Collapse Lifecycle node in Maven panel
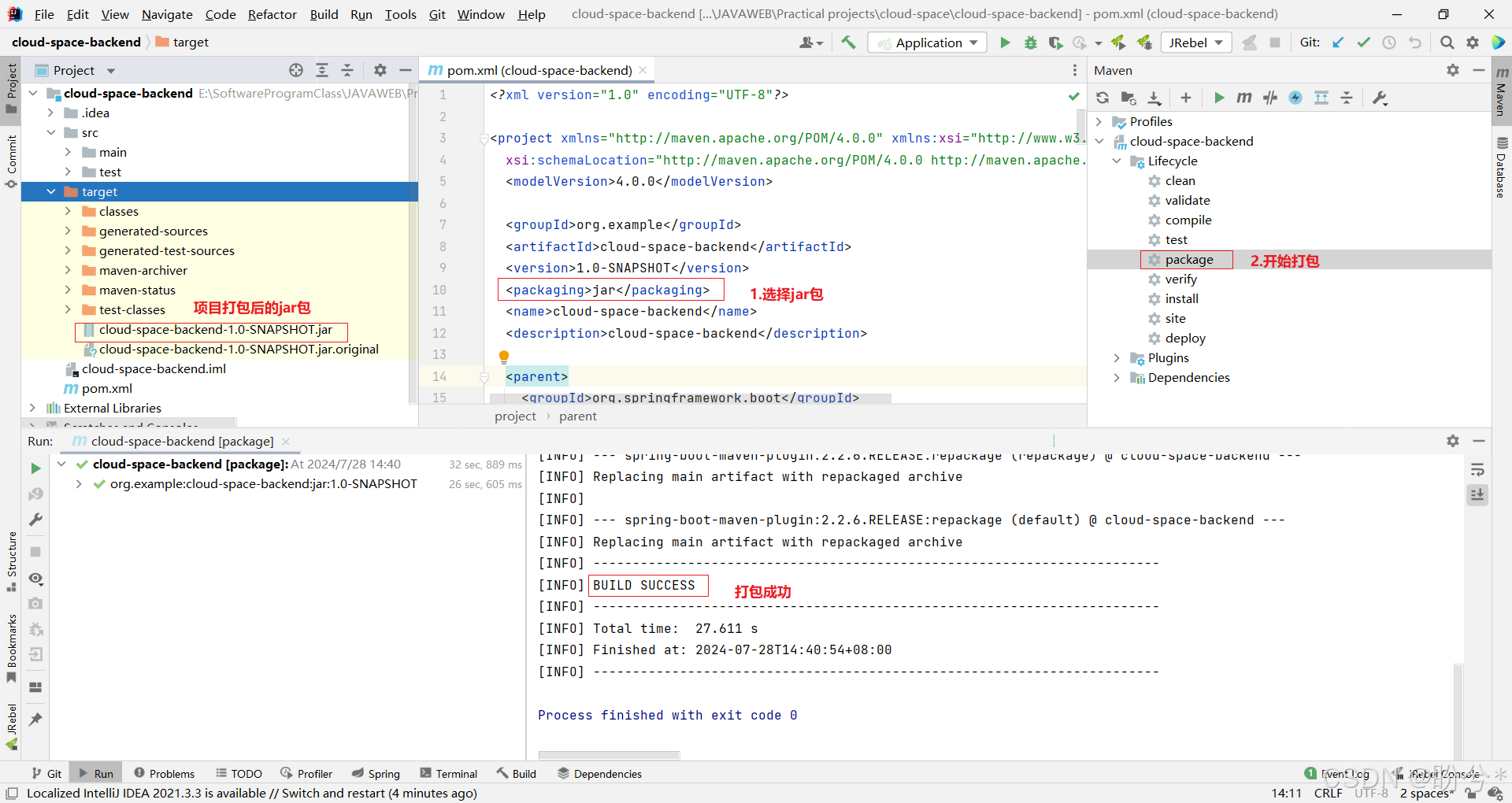Image resolution: width=1512 pixels, height=803 pixels. click(1117, 161)
